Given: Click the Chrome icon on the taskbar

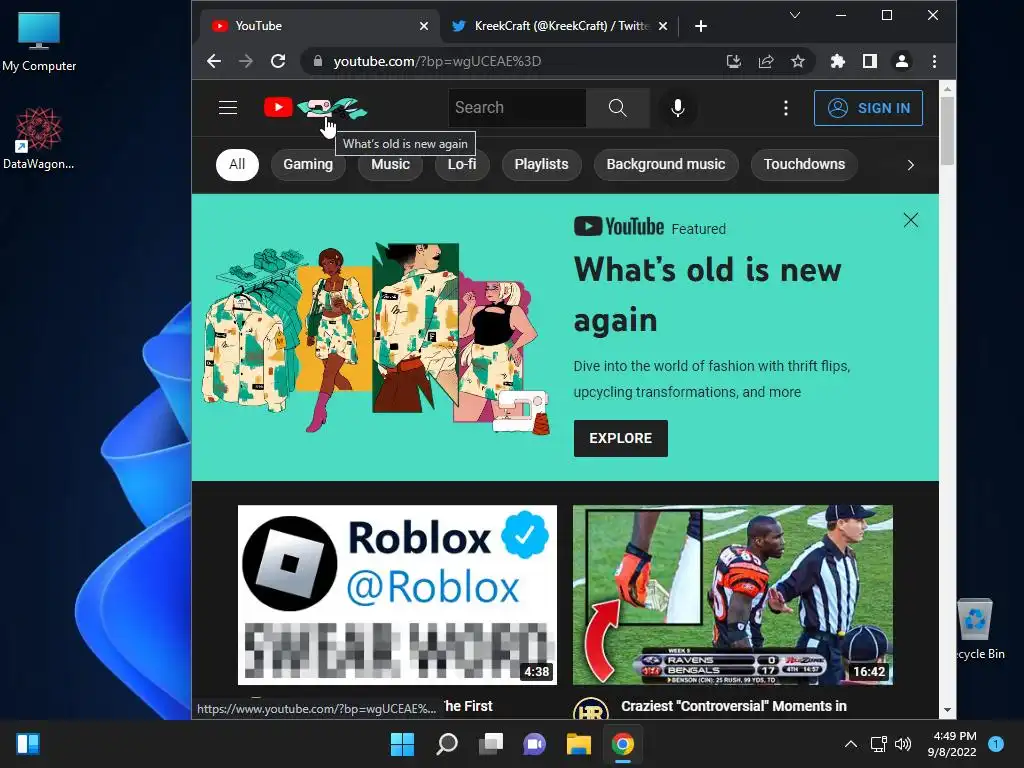Looking at the screenshot, I should (622, 744).
